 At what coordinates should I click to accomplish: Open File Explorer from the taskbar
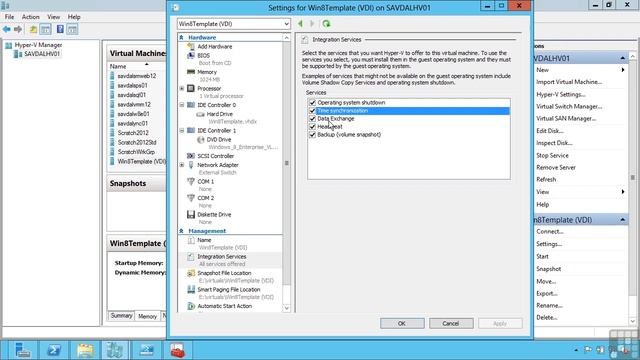coord(85,351)
